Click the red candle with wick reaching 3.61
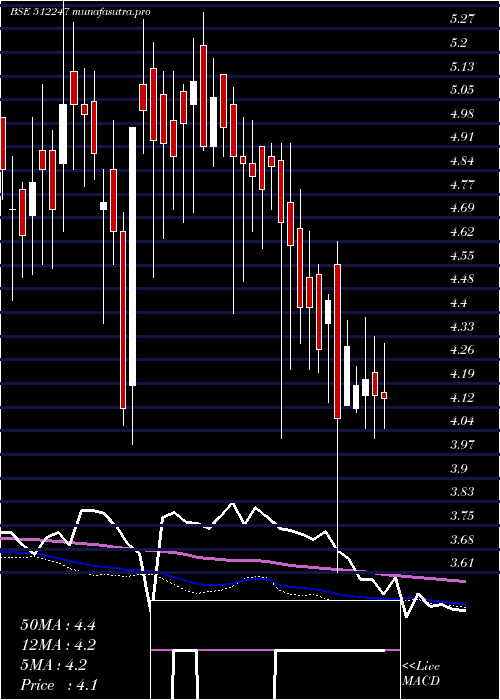Image resolution: width=500 pixels, height=700 pixels. click(x=338, y=342)
